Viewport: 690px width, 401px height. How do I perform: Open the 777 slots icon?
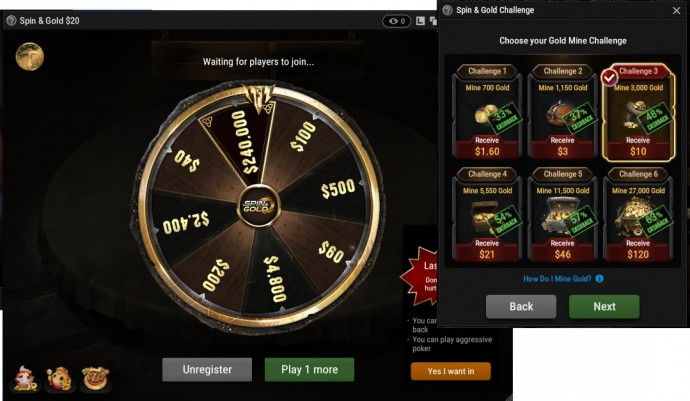95,379
